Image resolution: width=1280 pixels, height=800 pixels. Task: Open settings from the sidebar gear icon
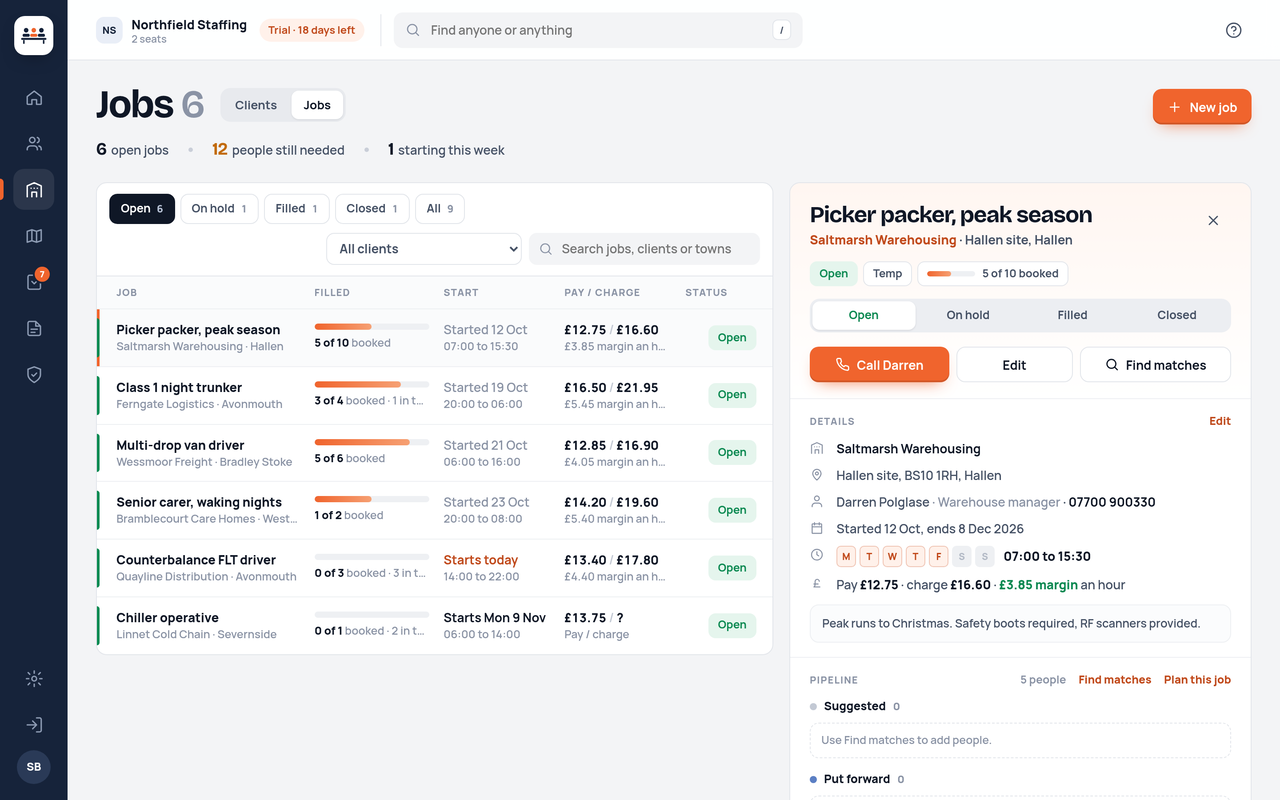(x=34, y=679)
